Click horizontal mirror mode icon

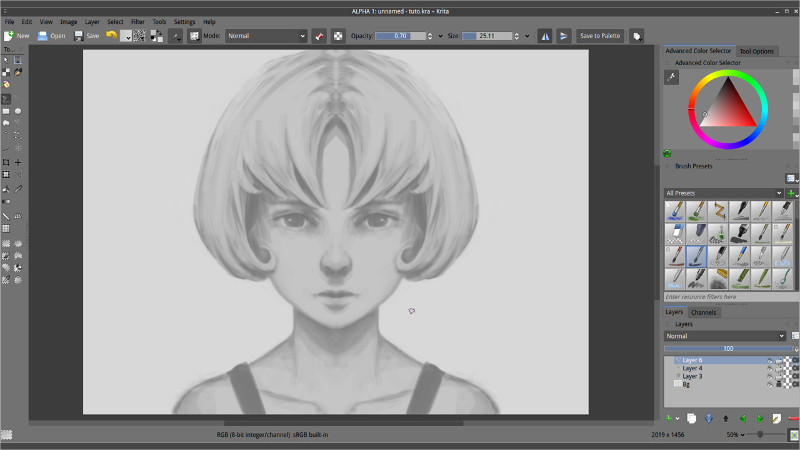coord(545,36)
